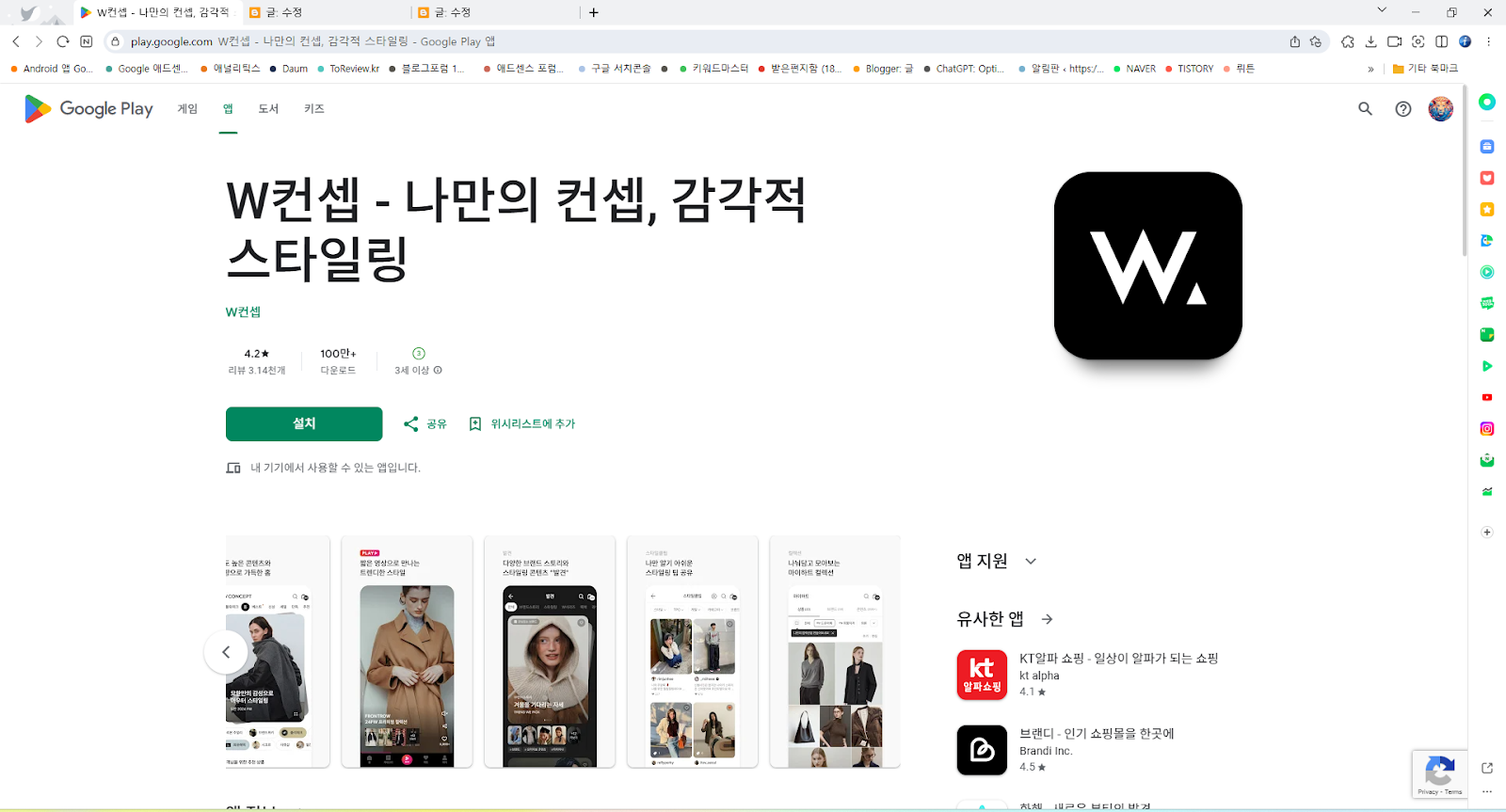Select the 앱 tab
This screenshot has width=1506, height=812.
(x=228, y=109)
